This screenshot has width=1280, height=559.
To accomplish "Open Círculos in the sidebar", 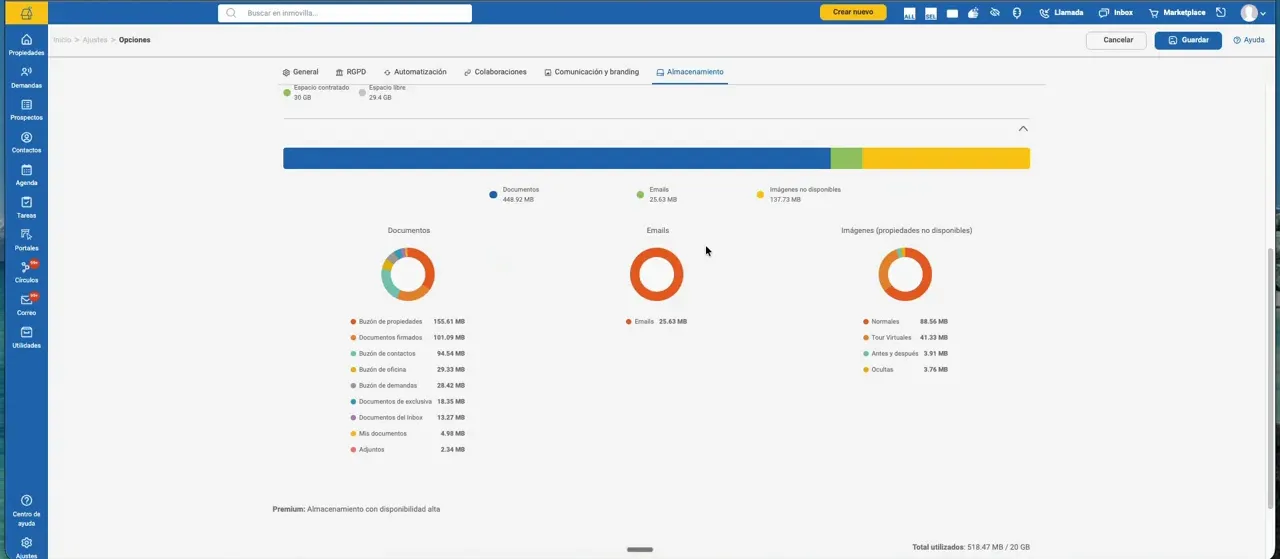I will (26, 272).
